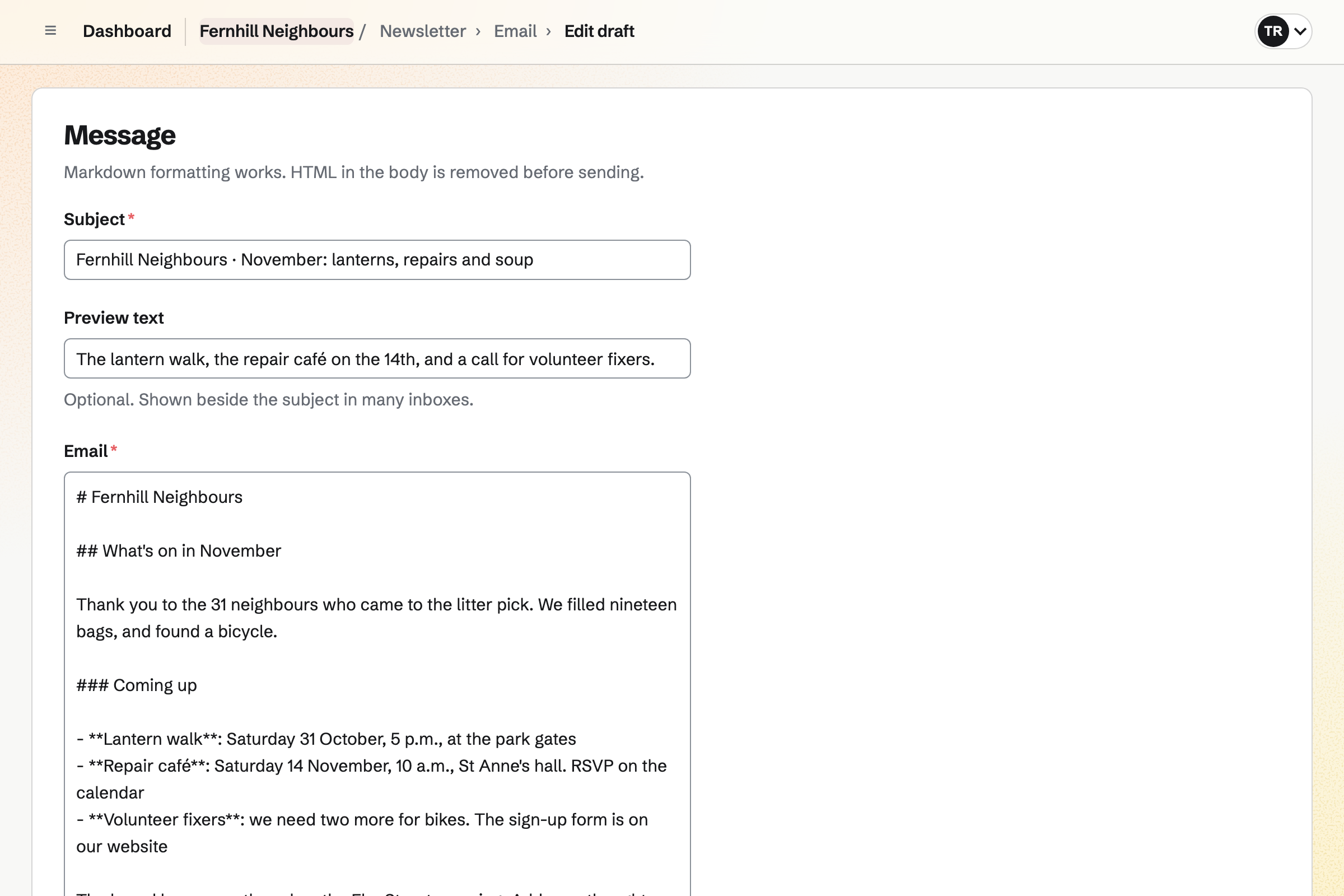Click the Message heading
Viewport: 1344px width, 896px height.
point(120,136)
